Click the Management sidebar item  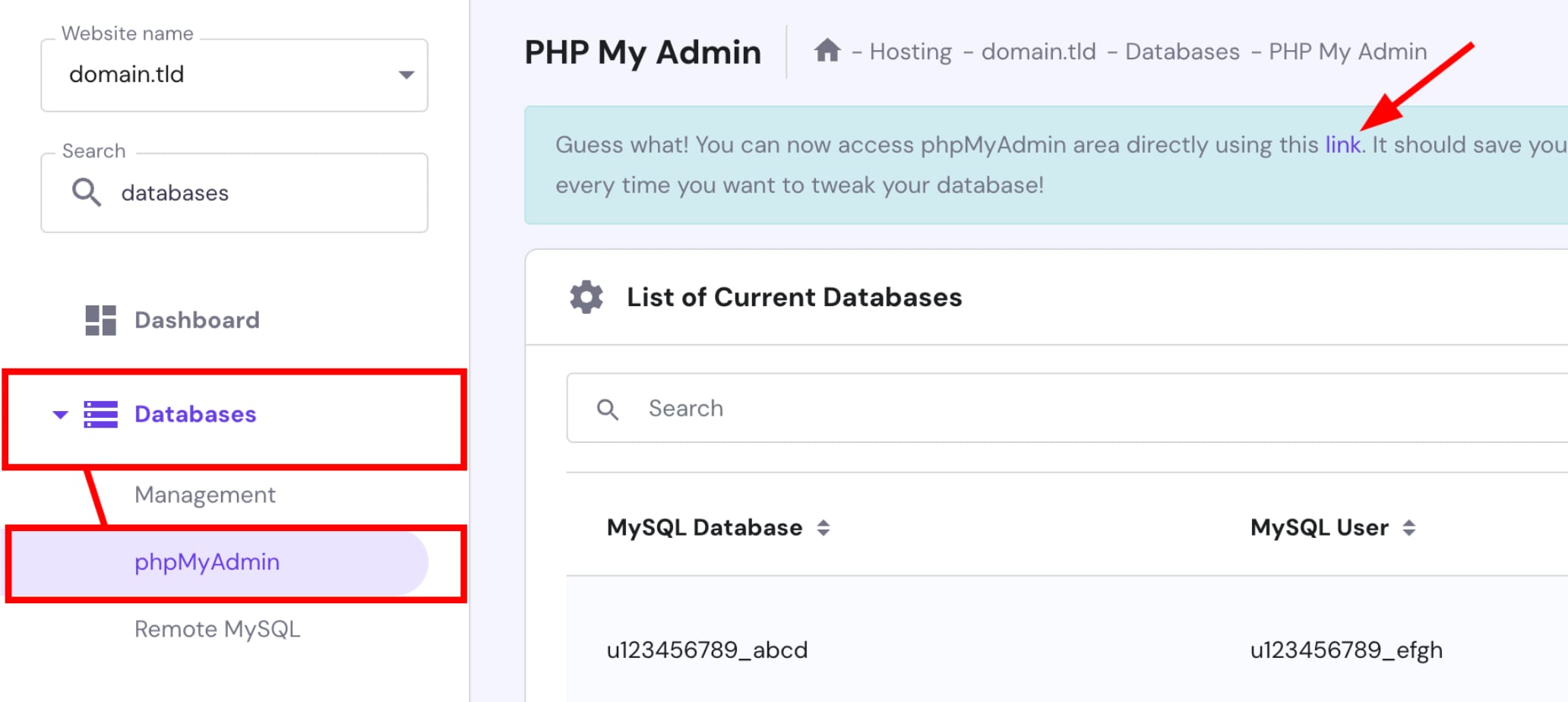tap(204, 495)
